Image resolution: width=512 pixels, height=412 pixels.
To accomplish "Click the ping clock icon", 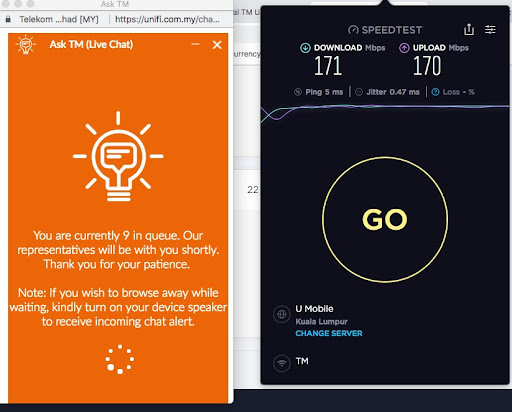I will 298,92.
